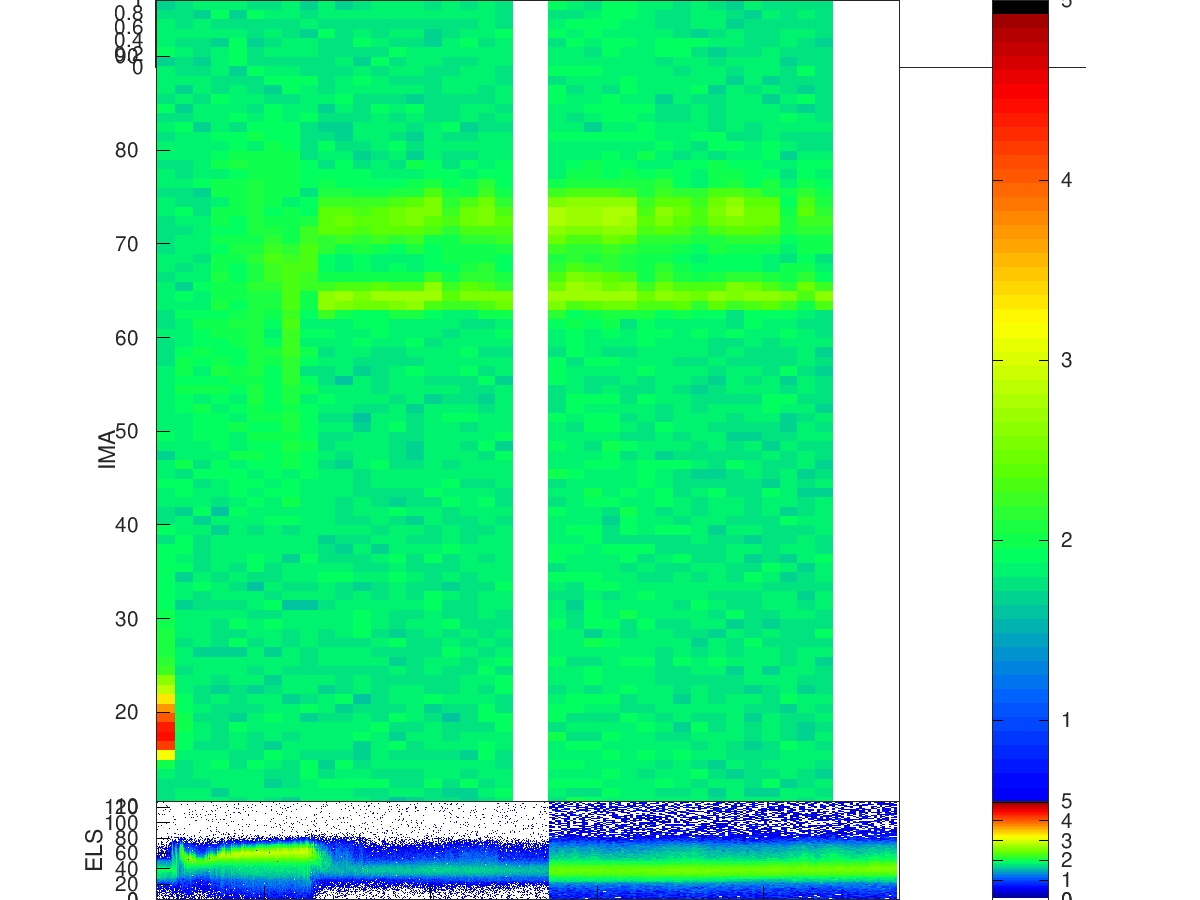Click label 3 on the large colorbar
The width and height of the screenshot is (1200, 900).
click(1066, 360)
